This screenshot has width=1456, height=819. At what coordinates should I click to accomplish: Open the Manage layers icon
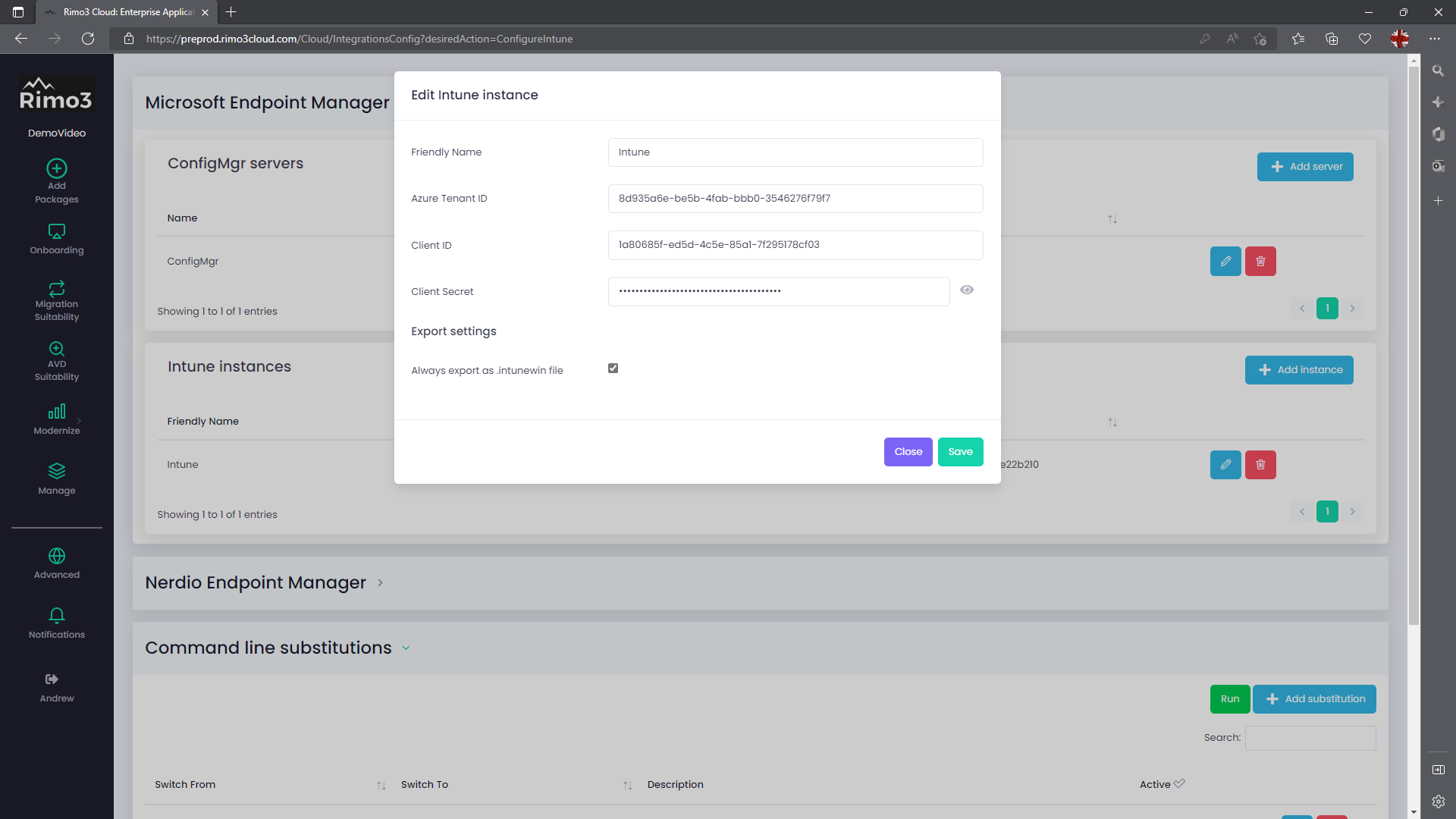click(x=57, y=471)
